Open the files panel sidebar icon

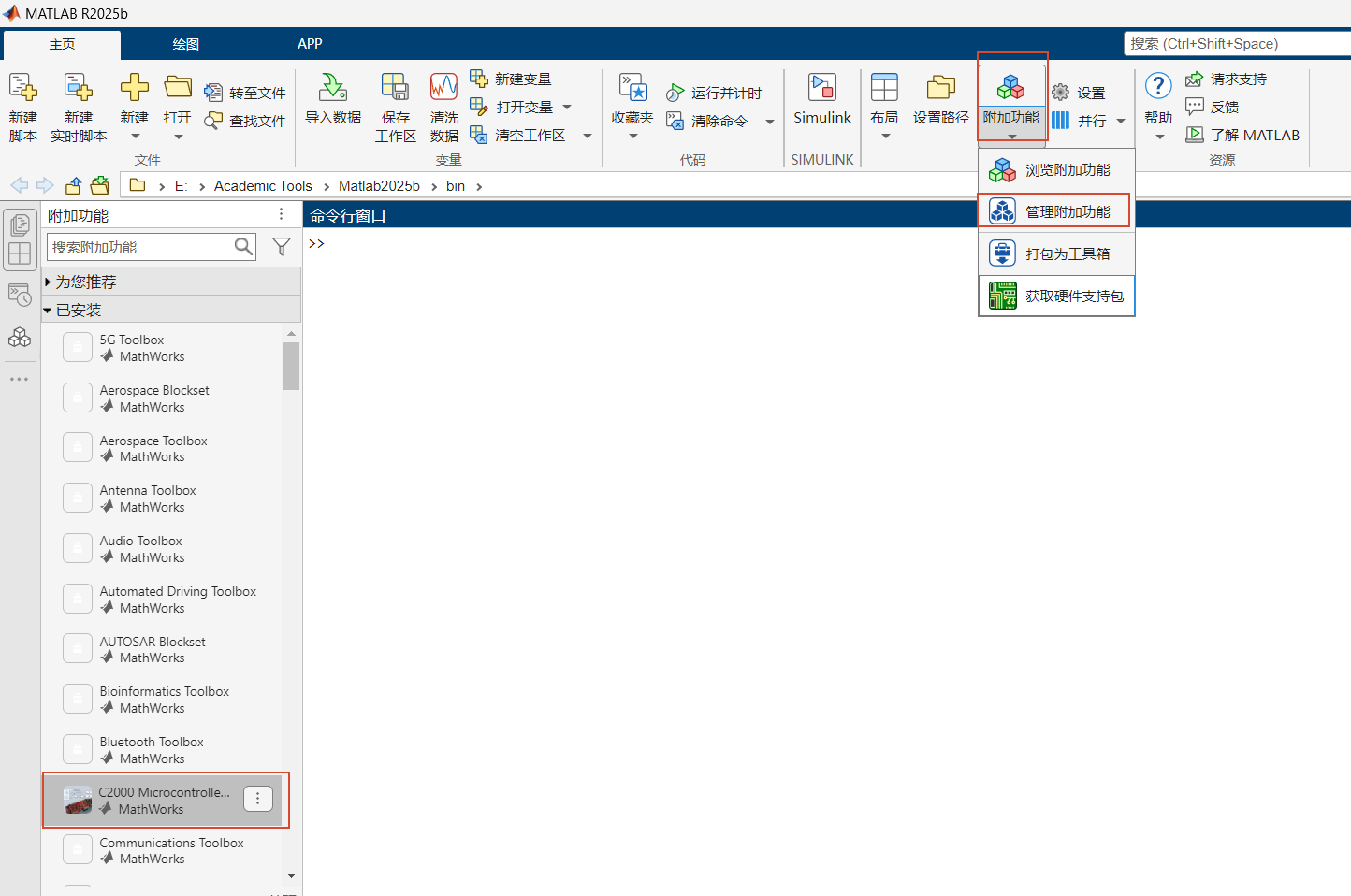pos(20,224)
